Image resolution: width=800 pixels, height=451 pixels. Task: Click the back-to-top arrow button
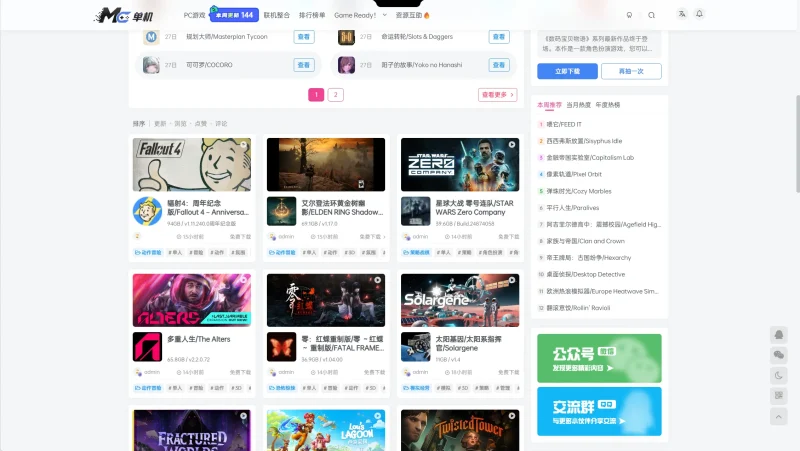779,416
